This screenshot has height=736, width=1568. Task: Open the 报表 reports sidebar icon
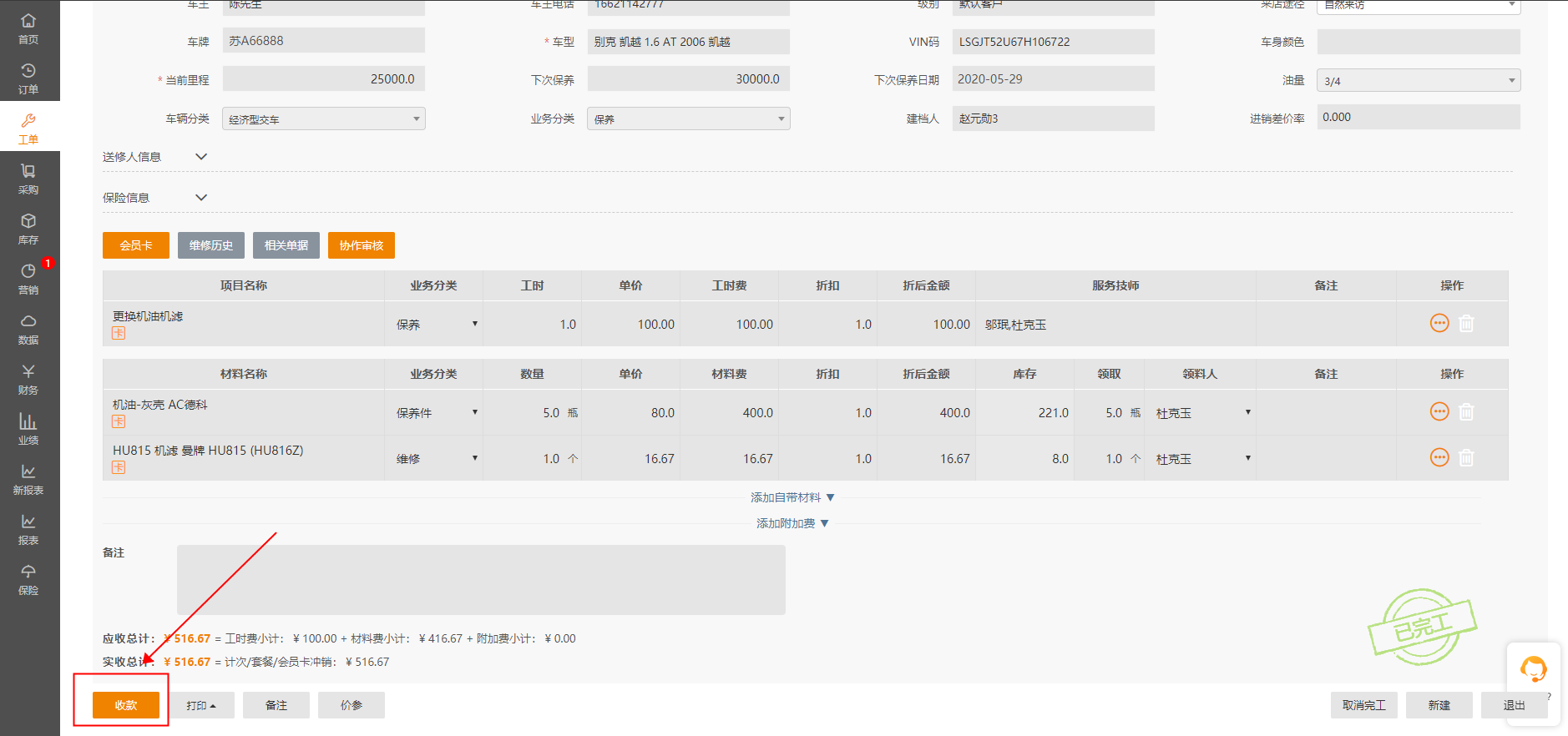click(x=28, y=528)
